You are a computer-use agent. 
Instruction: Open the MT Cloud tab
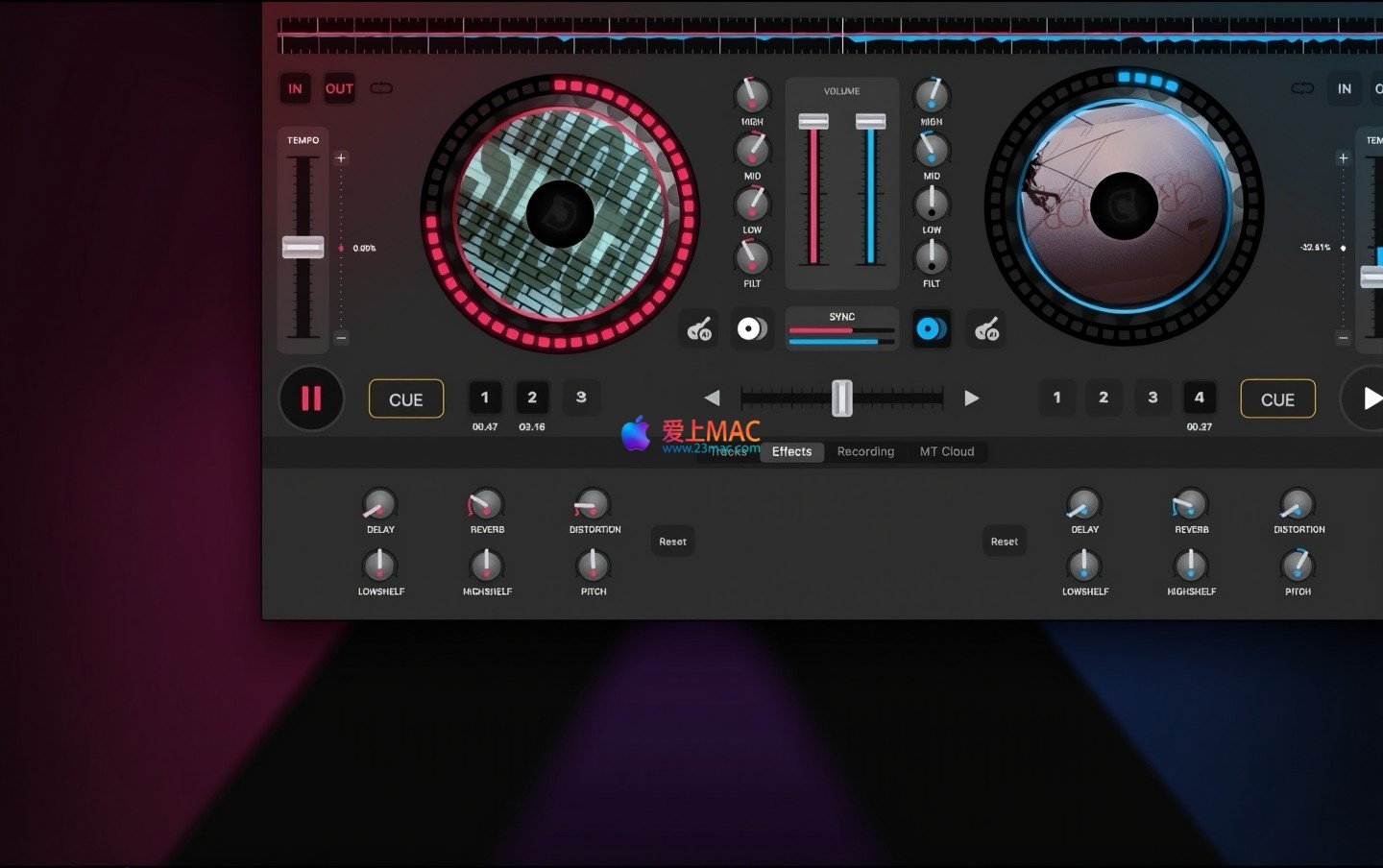946,451
